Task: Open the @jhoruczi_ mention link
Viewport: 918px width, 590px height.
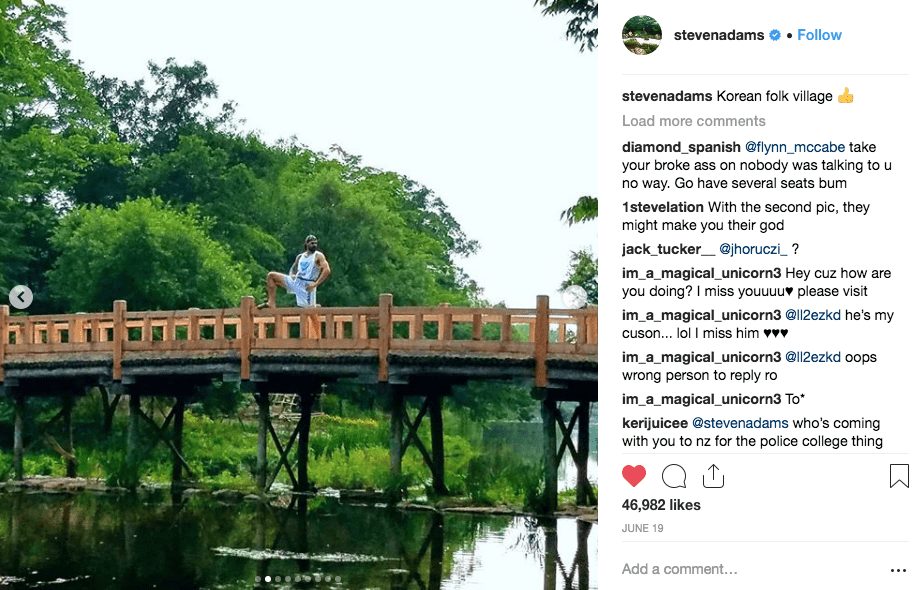Action: coord(753,249)
